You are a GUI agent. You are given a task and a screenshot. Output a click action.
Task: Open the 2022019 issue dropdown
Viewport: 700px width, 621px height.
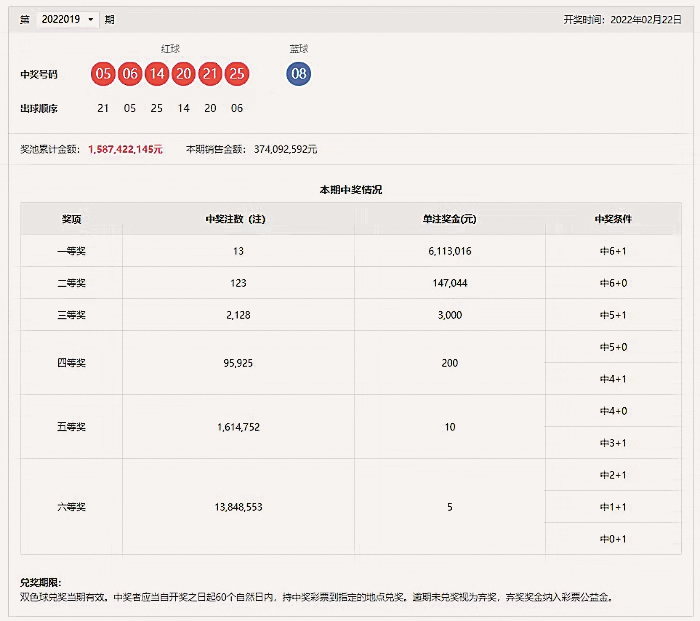(x=67, y=19)
